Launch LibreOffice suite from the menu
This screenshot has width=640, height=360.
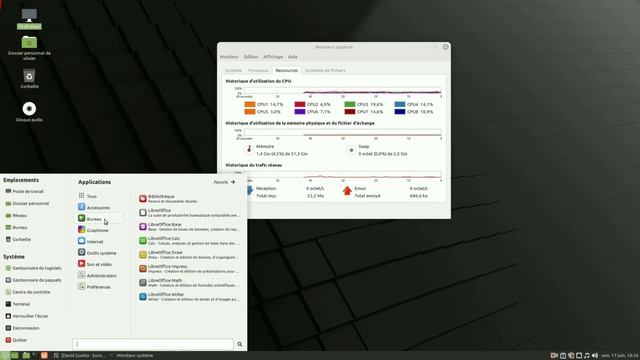[189, 213]
